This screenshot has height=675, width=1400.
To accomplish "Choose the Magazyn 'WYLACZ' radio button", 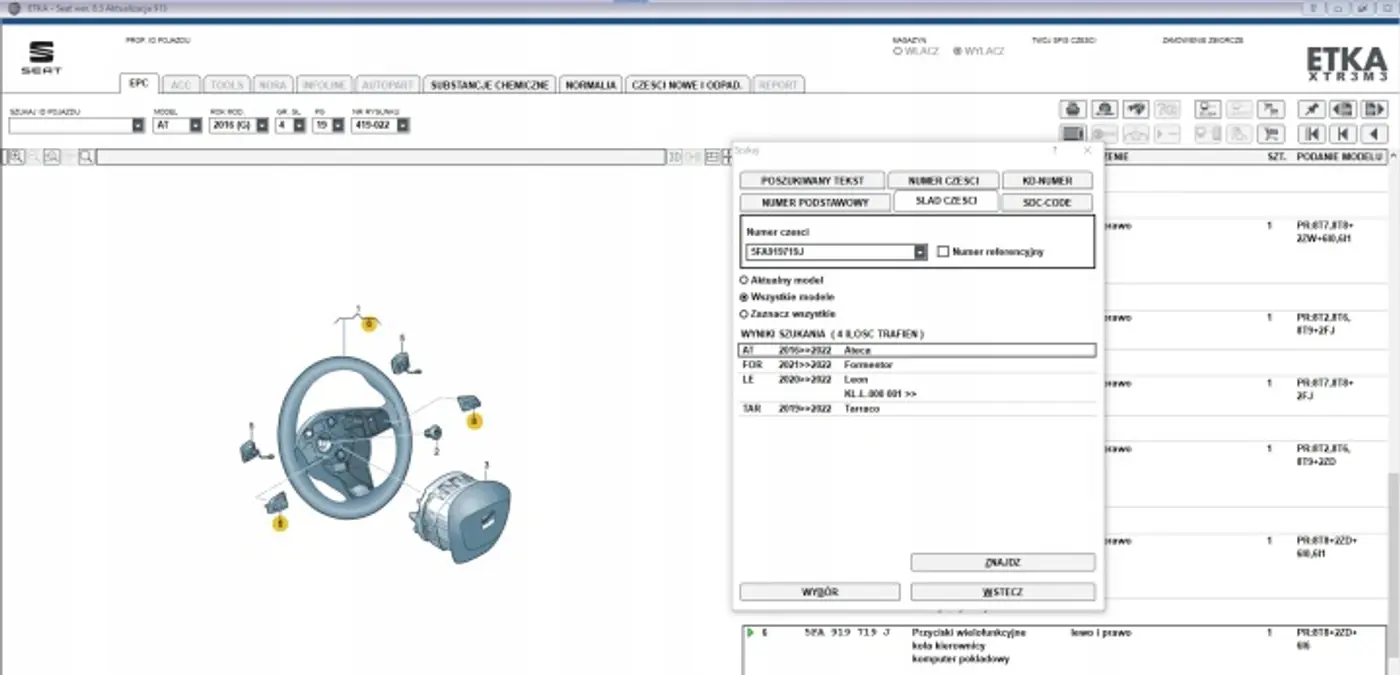I will [x=957, y=51].
